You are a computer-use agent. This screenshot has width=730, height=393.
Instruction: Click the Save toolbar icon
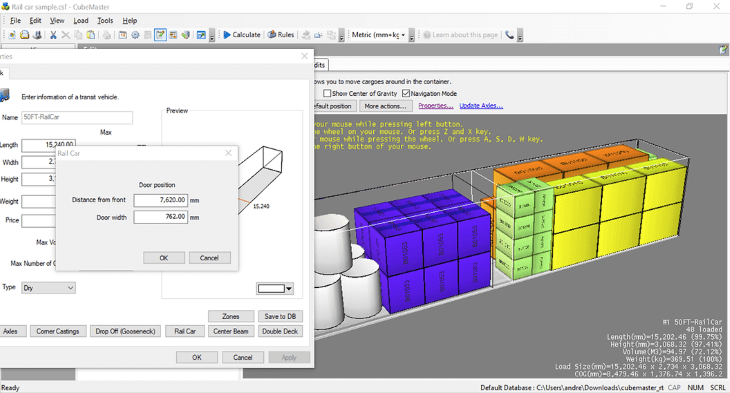click(x=37, y=35)
